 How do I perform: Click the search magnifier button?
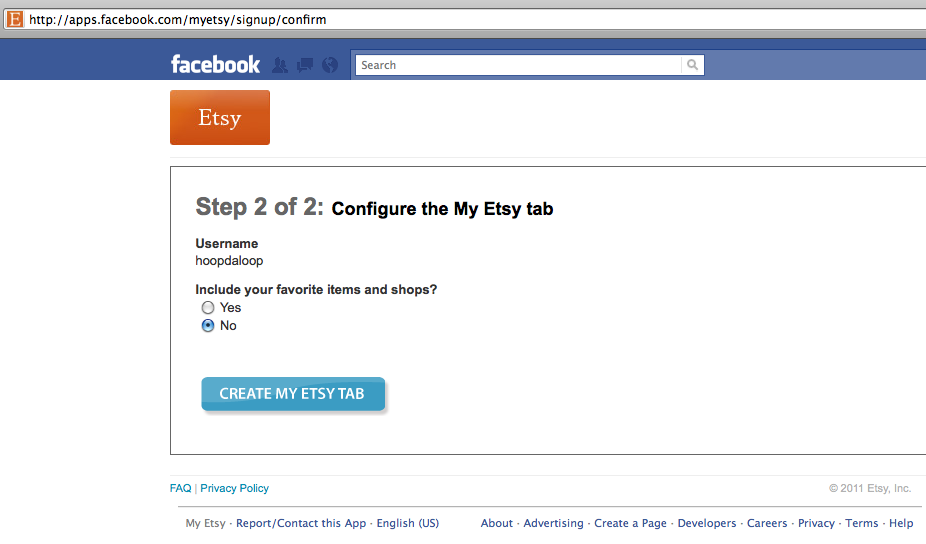point(692,65)
